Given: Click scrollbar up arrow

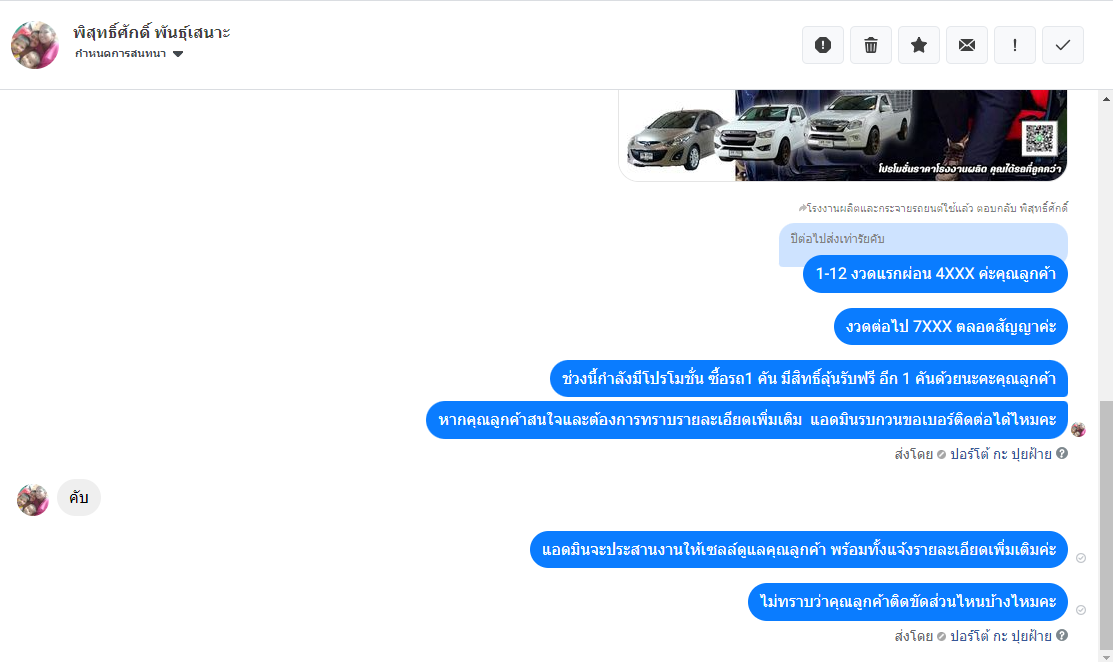Looking at the screenshot, I should pyautogui.click(x=1106, y=99).
